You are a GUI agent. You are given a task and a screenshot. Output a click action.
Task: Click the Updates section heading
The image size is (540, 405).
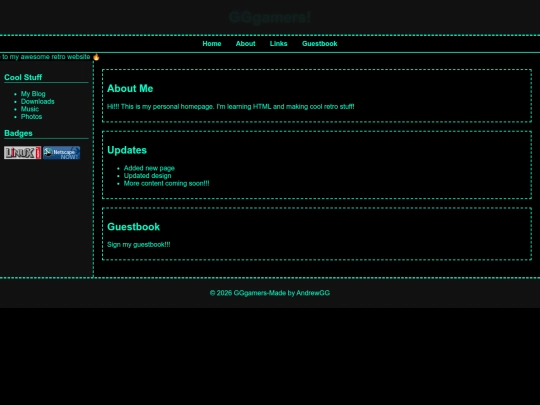pos(127,150)
